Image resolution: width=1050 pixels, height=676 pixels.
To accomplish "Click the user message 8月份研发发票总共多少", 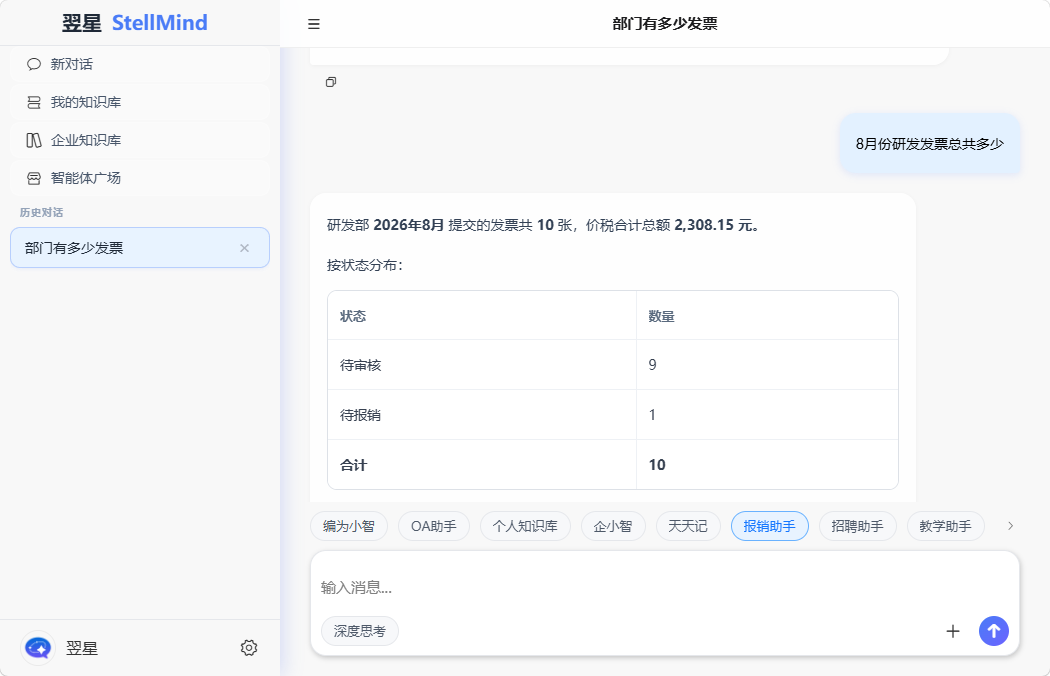I will click(x=930, y=144).
